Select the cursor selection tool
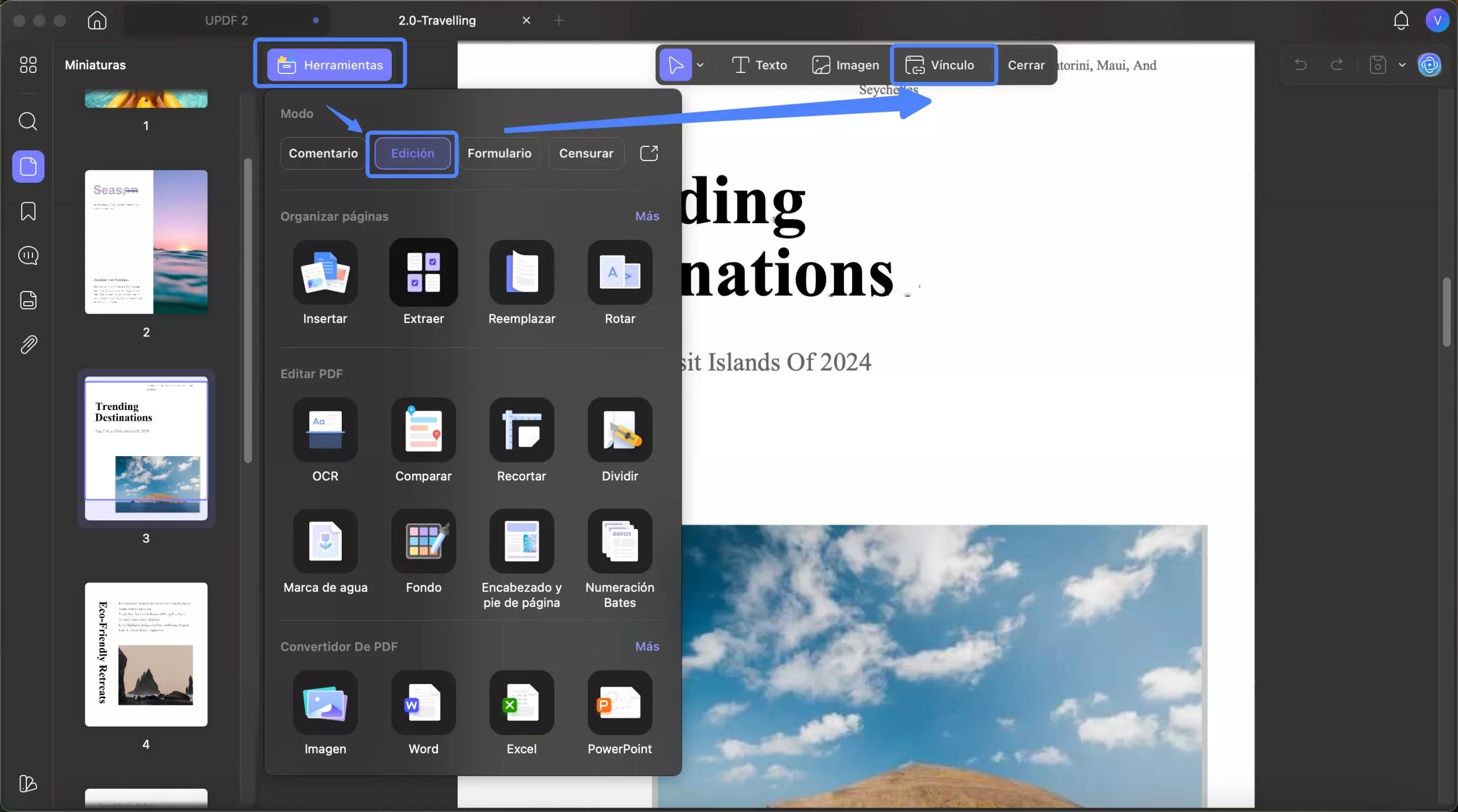The image size is (1458, 812). coord(675,65)
